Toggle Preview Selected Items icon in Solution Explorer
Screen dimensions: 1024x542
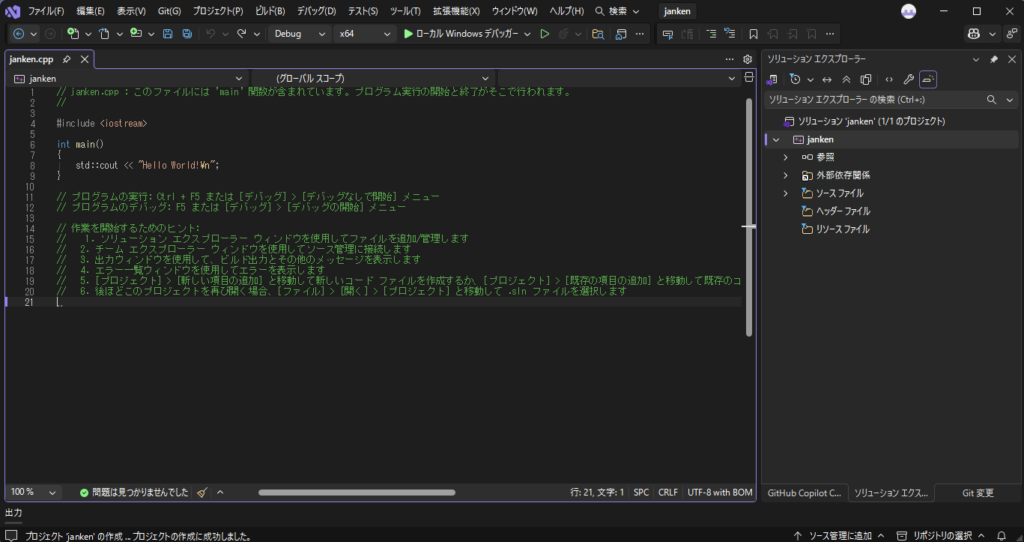pos(928,80)
